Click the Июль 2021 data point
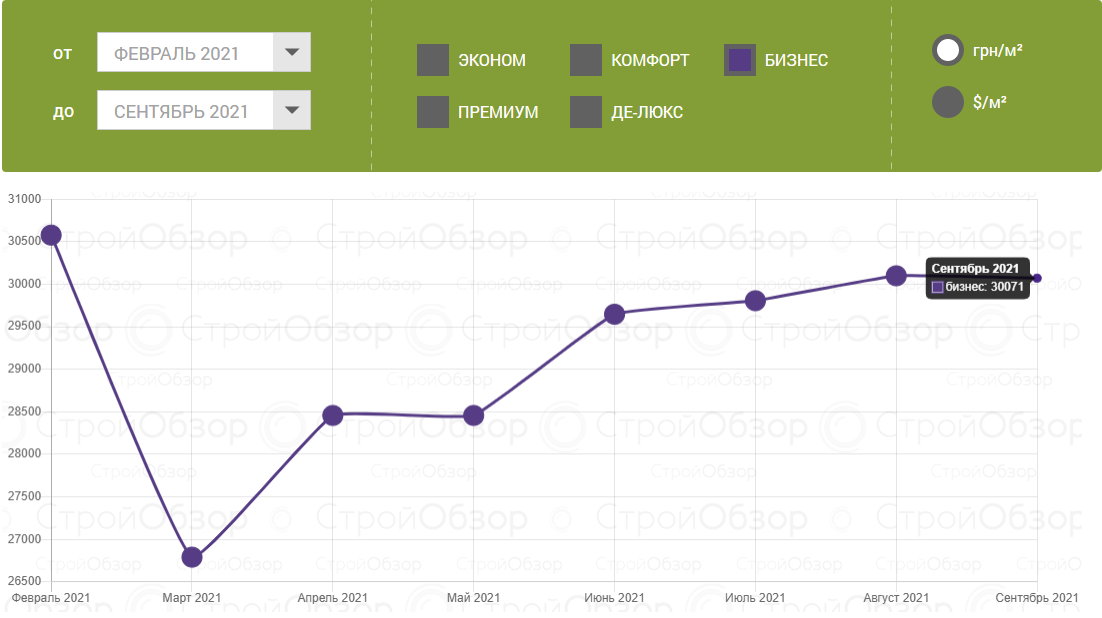Image resolution: width=1102 pixels, height=618 pixels. (x=756, y=301)
